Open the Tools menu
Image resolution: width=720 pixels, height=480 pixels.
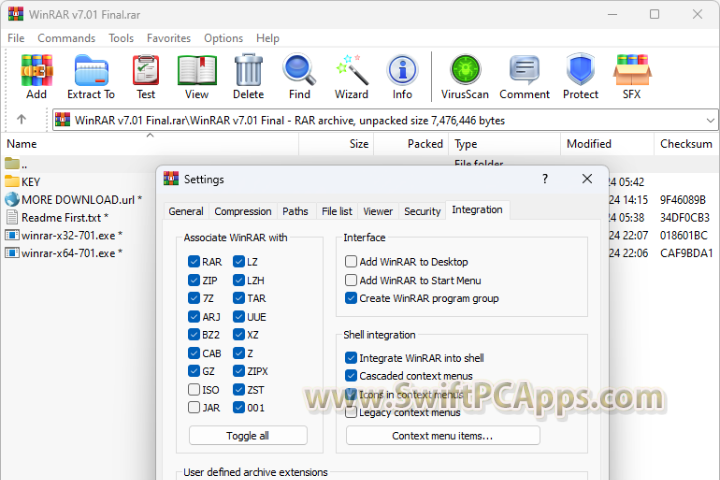(121, 38)
